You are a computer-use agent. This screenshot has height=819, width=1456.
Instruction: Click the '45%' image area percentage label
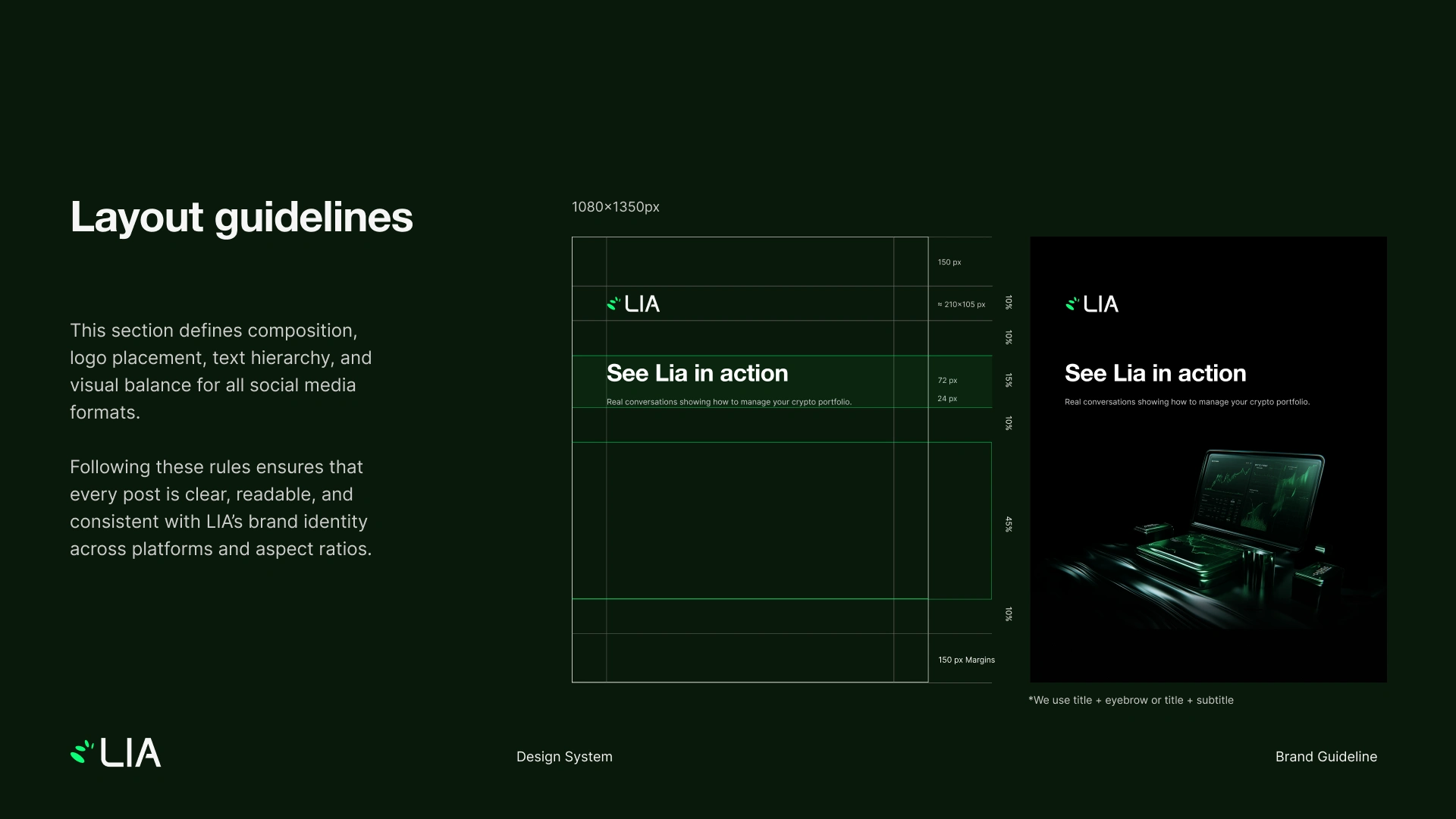tap(1009, 524)
